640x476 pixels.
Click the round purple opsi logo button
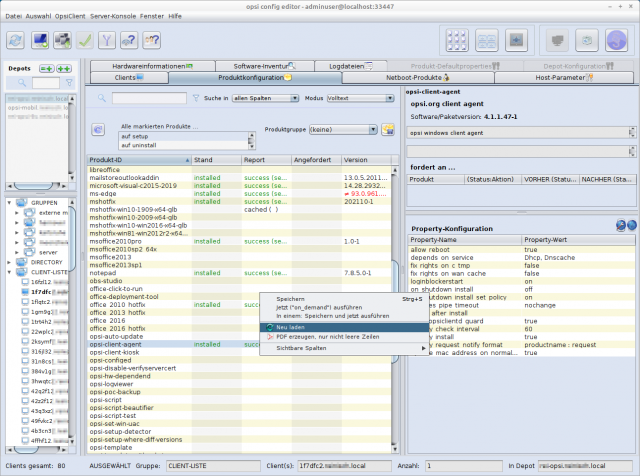616,40
